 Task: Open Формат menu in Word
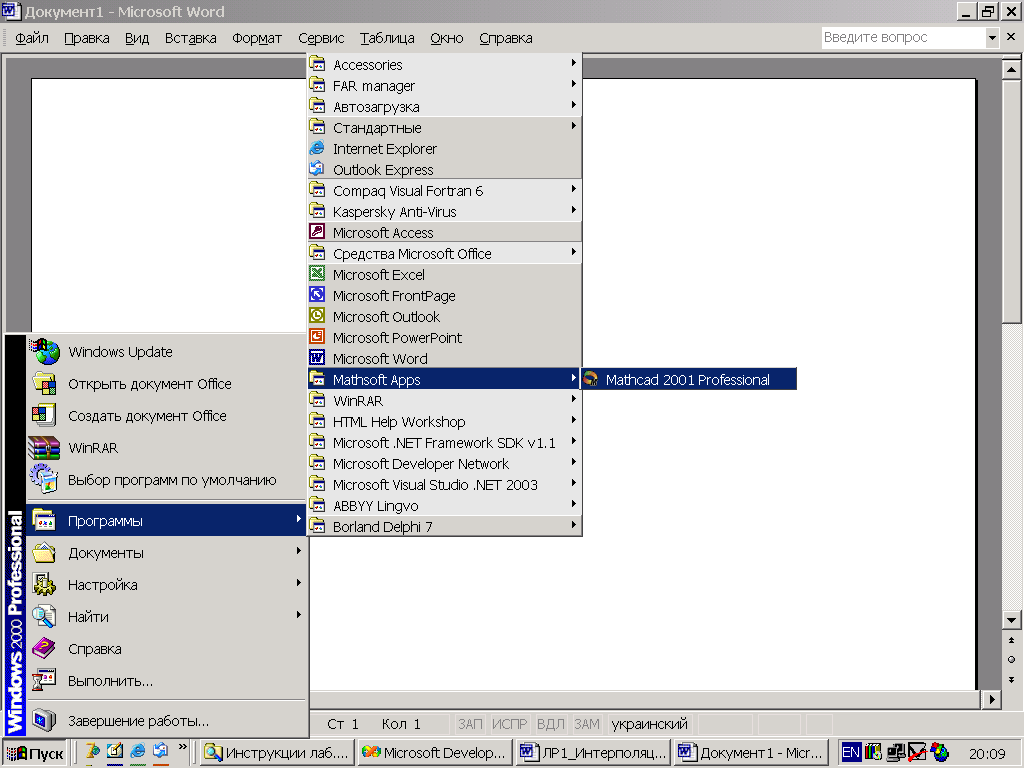coord(257,38)
